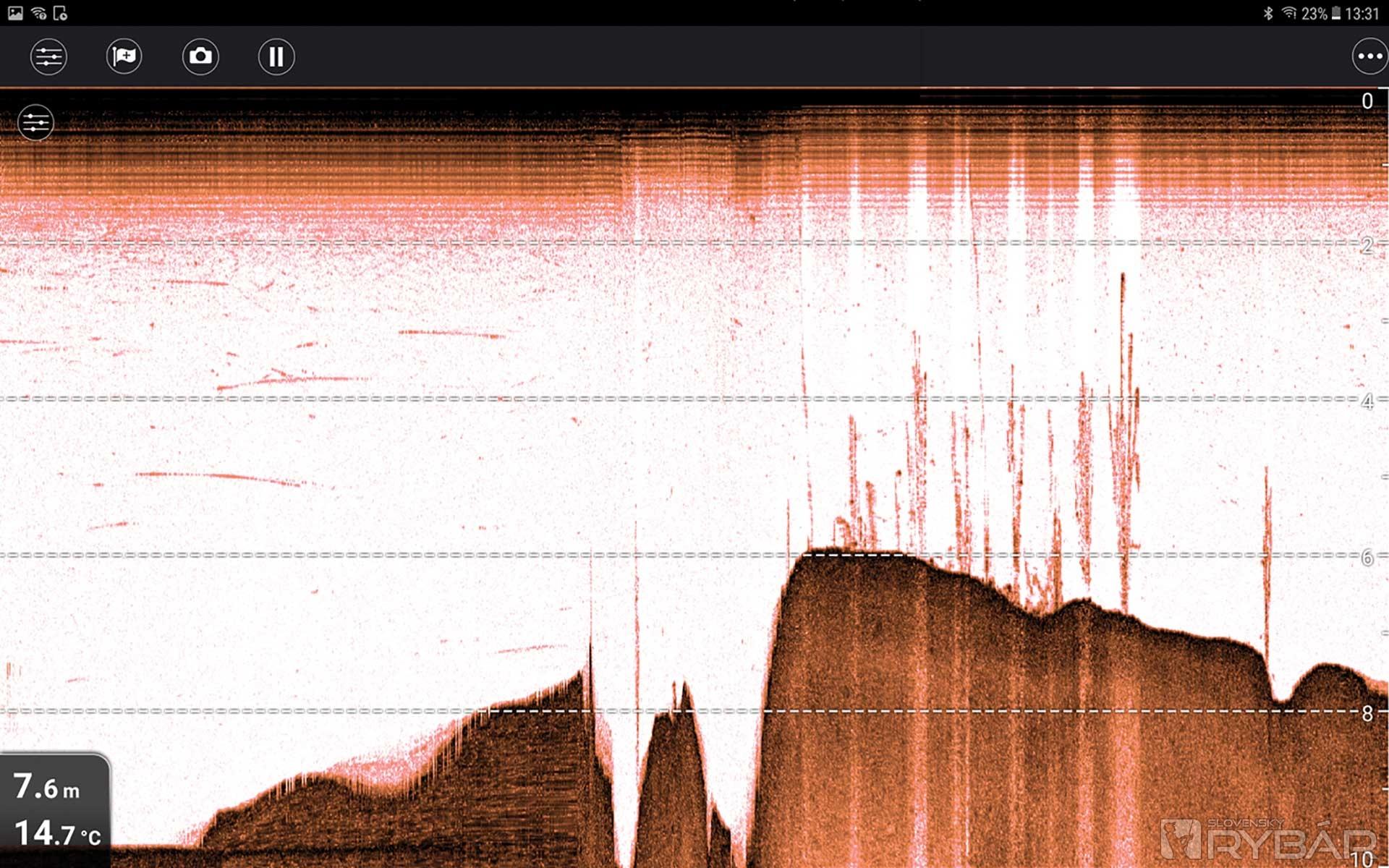Tap the Slovensky Rybar watermark logo
The image size is (1389, 868).
pyautogui.click(x=1267, y=839)
